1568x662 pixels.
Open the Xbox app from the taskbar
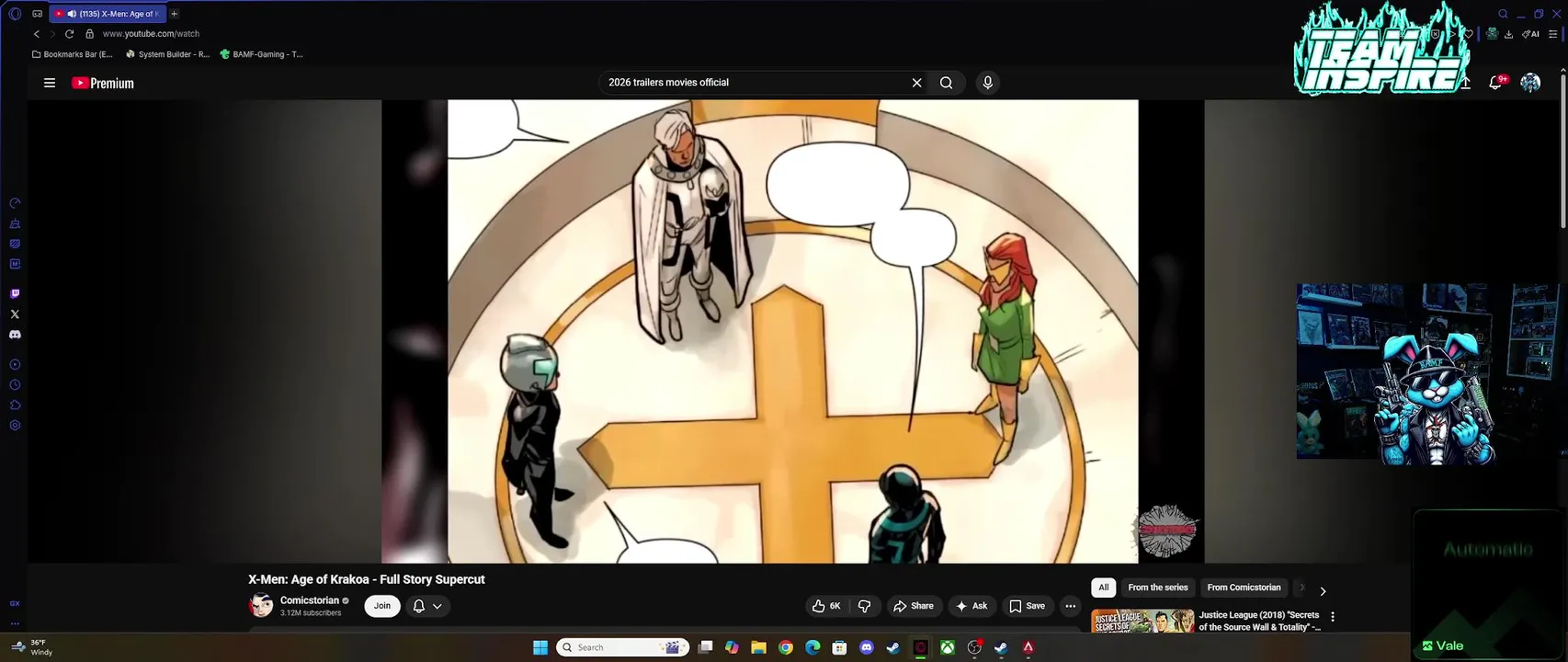[947, 647]
